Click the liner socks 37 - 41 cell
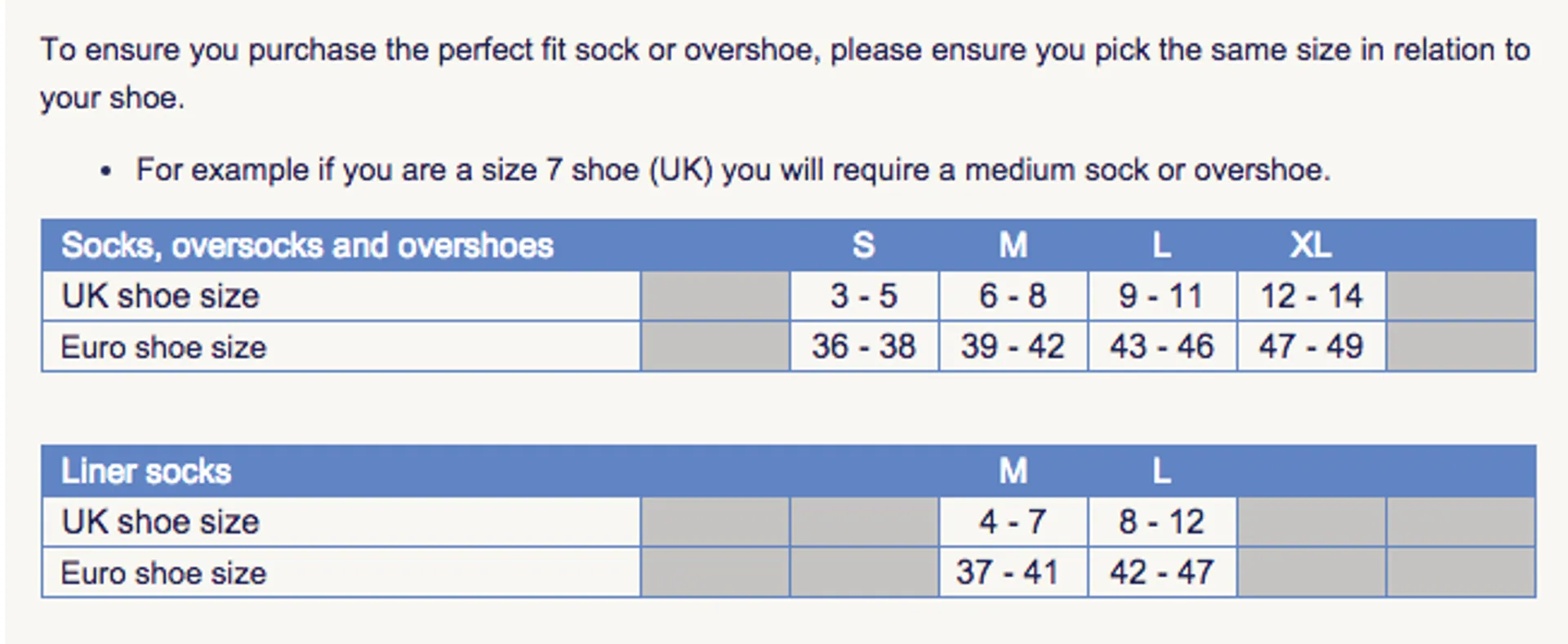 1013,572
